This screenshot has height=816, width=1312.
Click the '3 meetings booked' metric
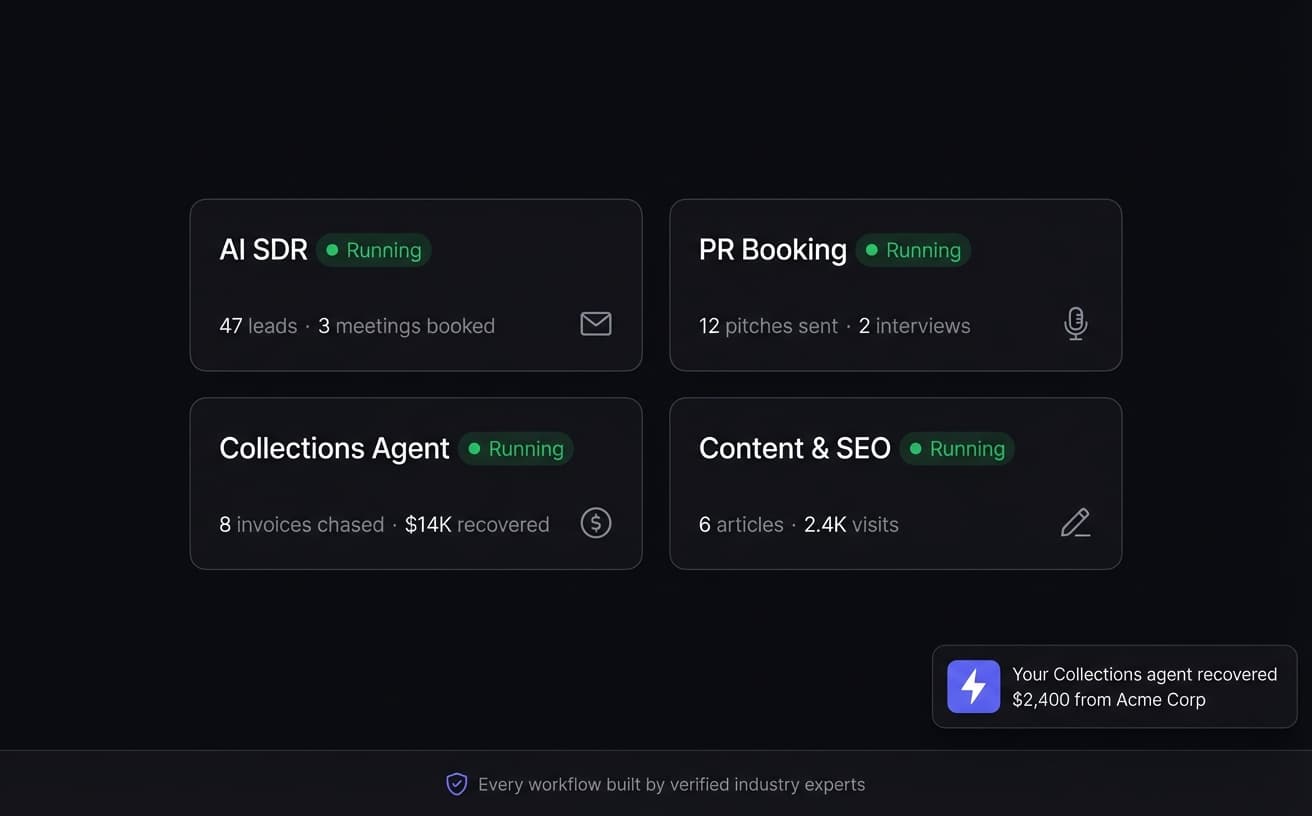point(407,326)
